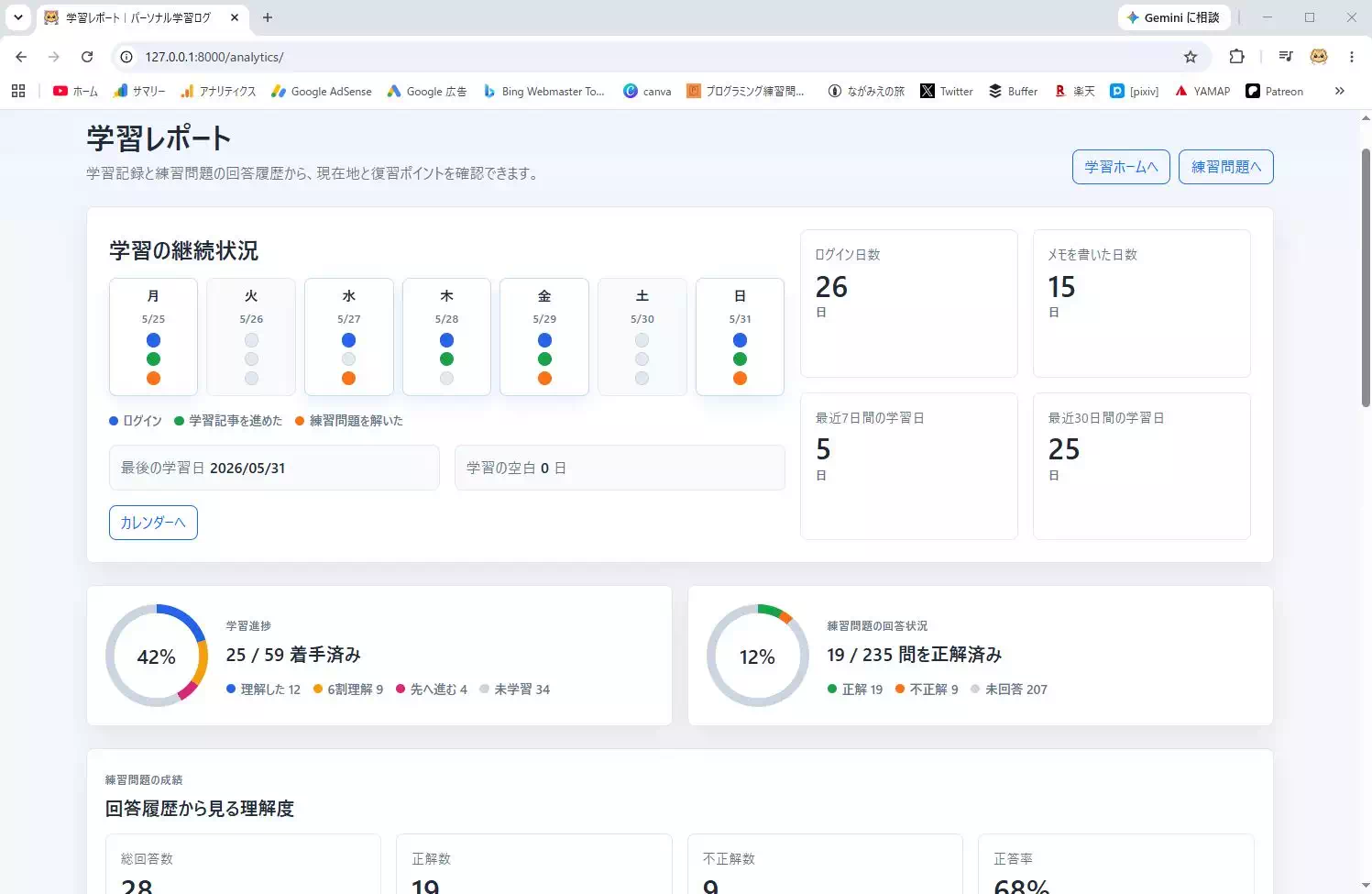Open the apps grid icon in bookmarks bar
This screenshot has width=1372, height=894.
click(x=18, y=91)
